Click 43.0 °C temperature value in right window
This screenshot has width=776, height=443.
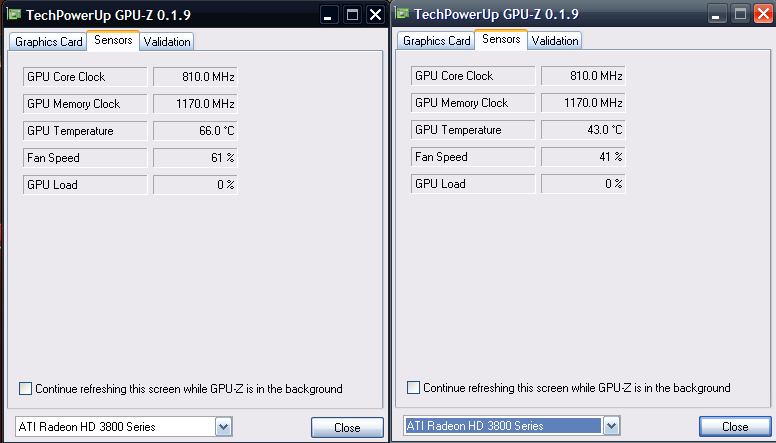(x=583, y=130)
